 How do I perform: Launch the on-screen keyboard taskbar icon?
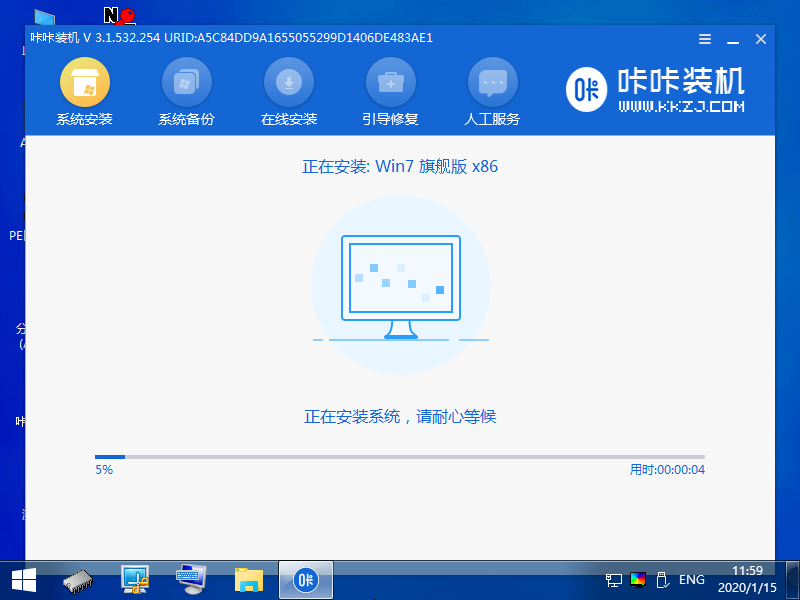tap(190, 580)
